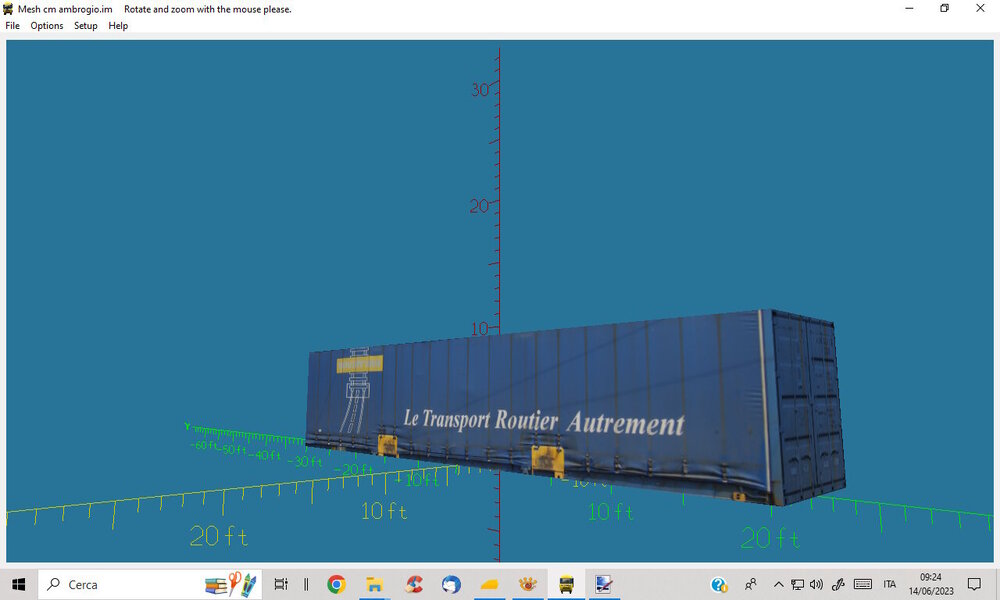Open the Options menu
The width and height of the screenshot is (1000, 600).
pos(47,26)
